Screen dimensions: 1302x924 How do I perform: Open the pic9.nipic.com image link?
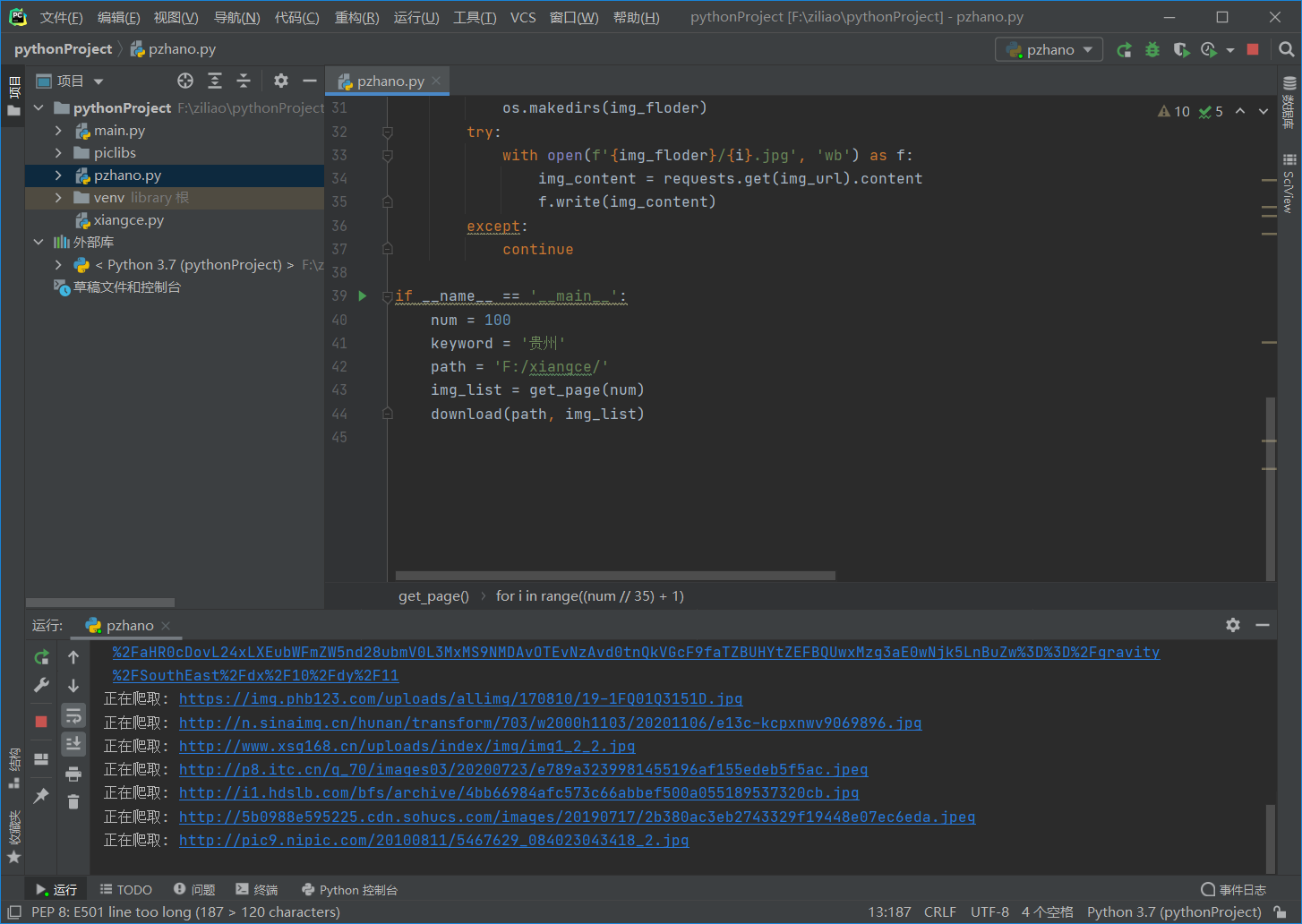(433, 841)
